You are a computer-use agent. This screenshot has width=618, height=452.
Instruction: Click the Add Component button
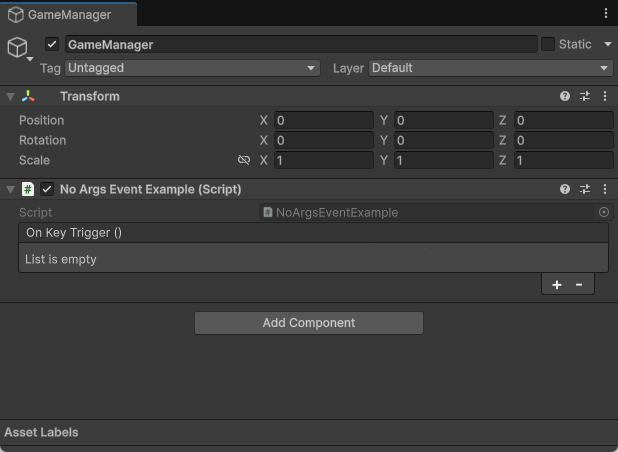pos(308,323)
